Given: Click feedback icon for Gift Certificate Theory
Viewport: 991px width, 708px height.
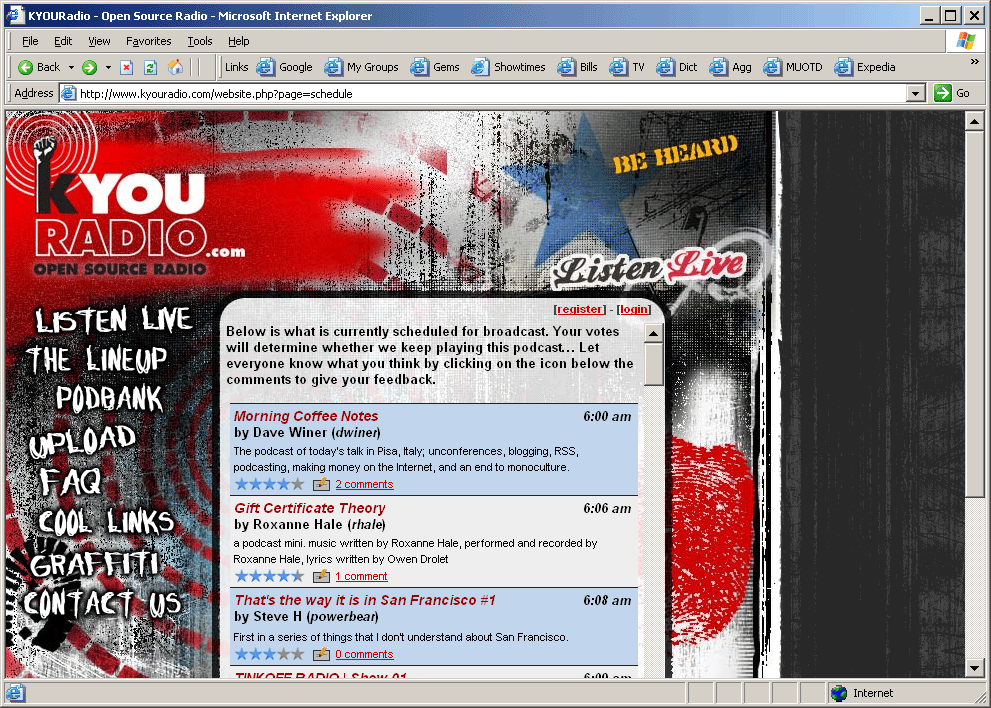Looking at the screenshot, I should [x=321, y=576].
